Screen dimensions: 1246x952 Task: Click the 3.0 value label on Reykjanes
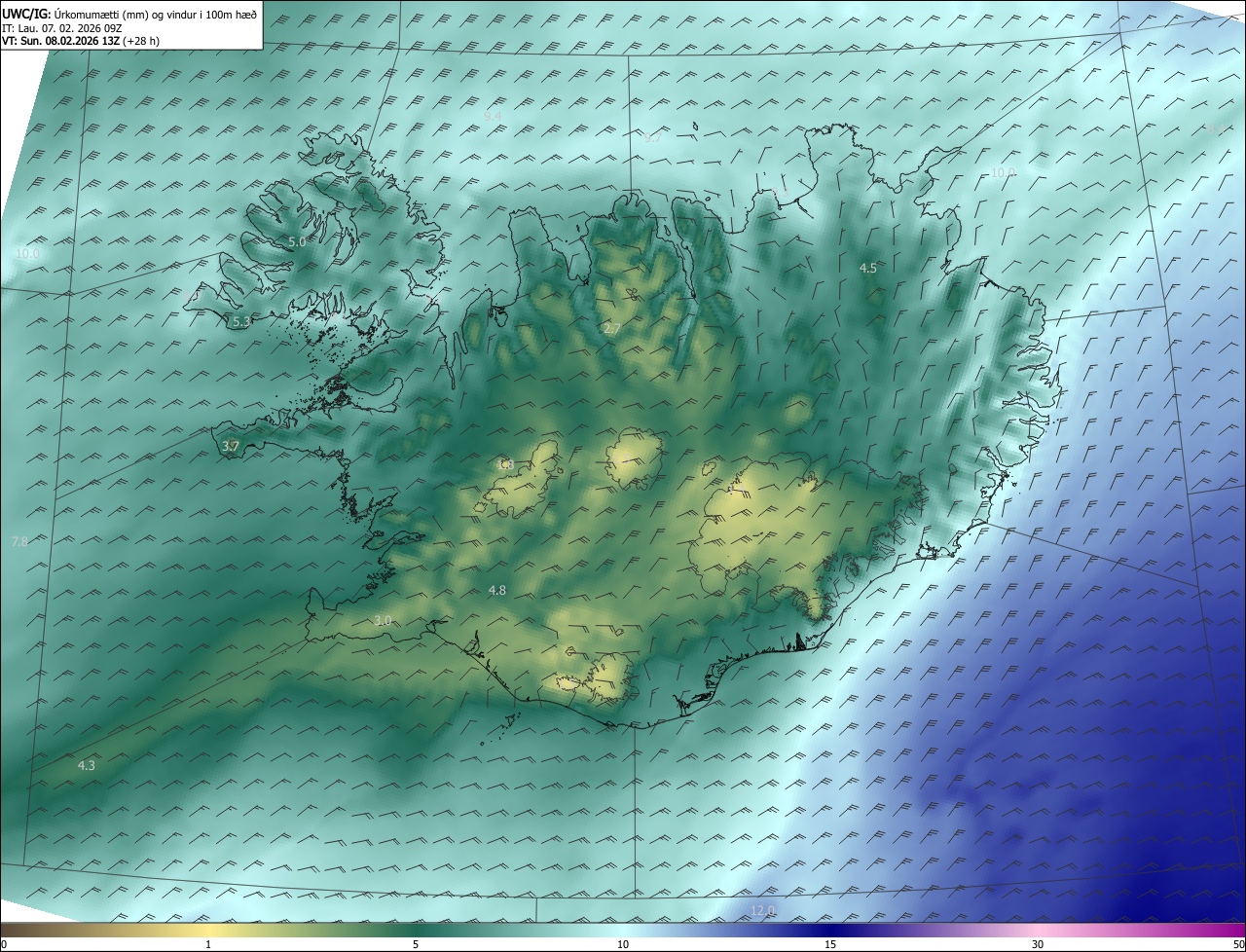pos(383,620)
